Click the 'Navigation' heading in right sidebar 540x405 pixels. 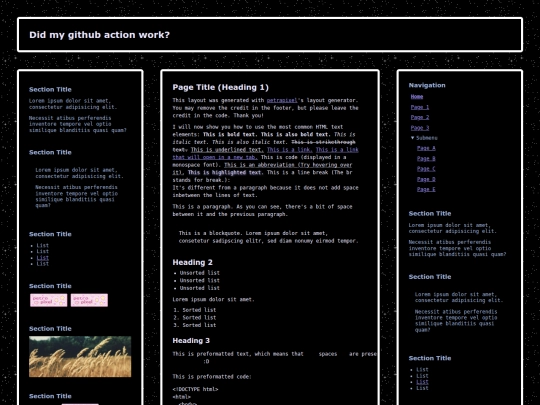pos(427,85)
